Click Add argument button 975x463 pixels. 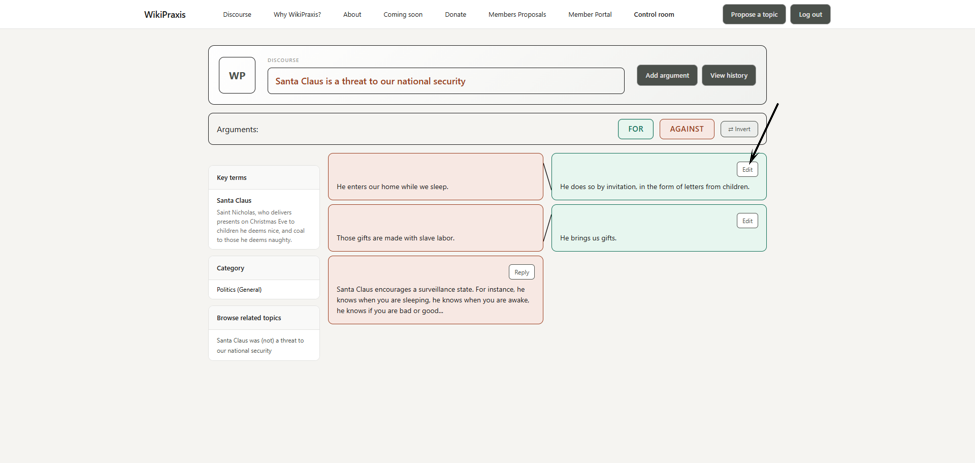(x=667, y=75)
